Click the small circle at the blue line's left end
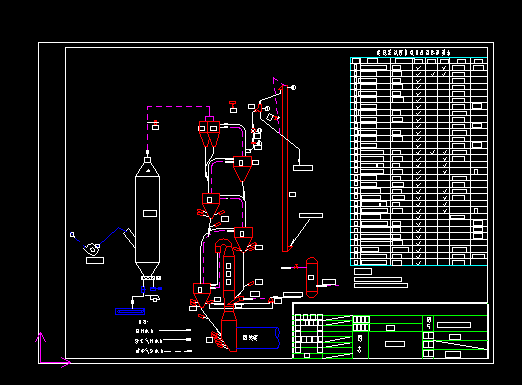Screen dimensions: 522x385 (x=72, y=235)
